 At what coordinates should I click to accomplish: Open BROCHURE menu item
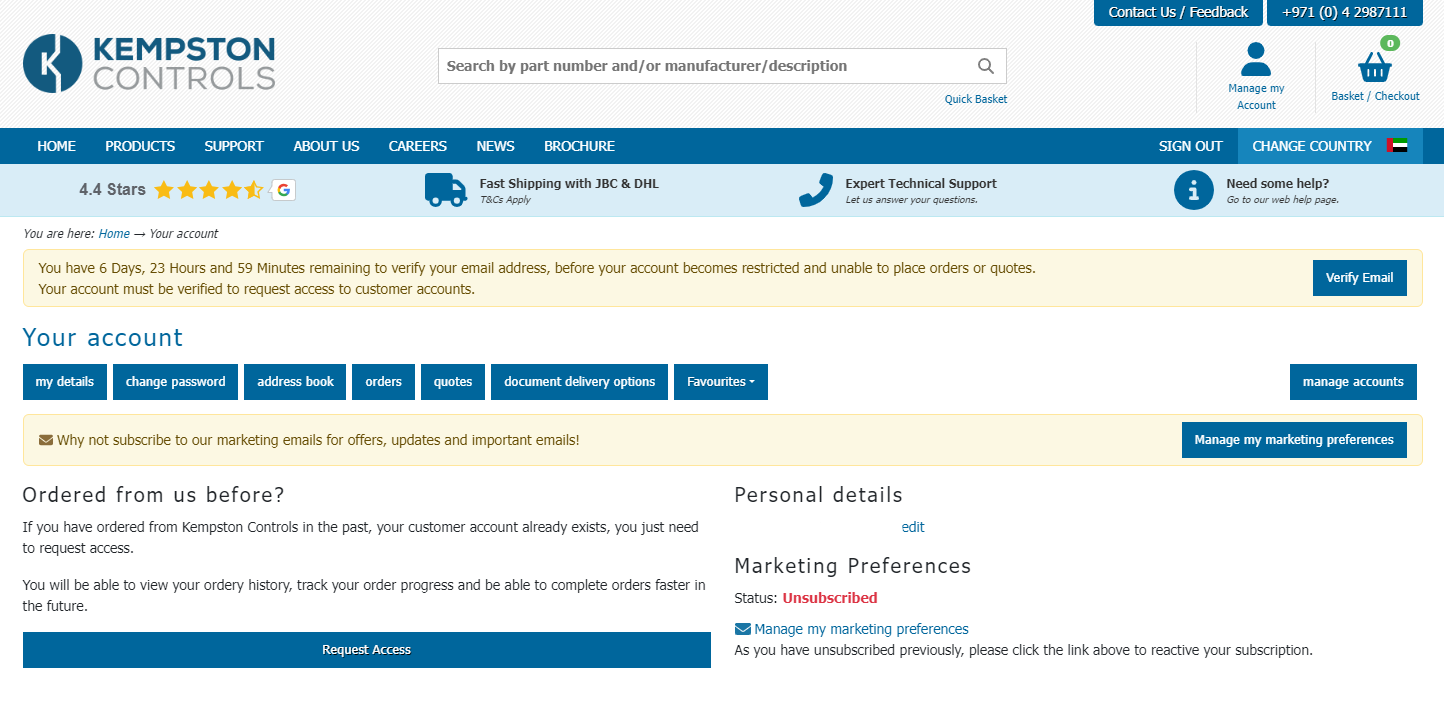[x=579, y=146]
